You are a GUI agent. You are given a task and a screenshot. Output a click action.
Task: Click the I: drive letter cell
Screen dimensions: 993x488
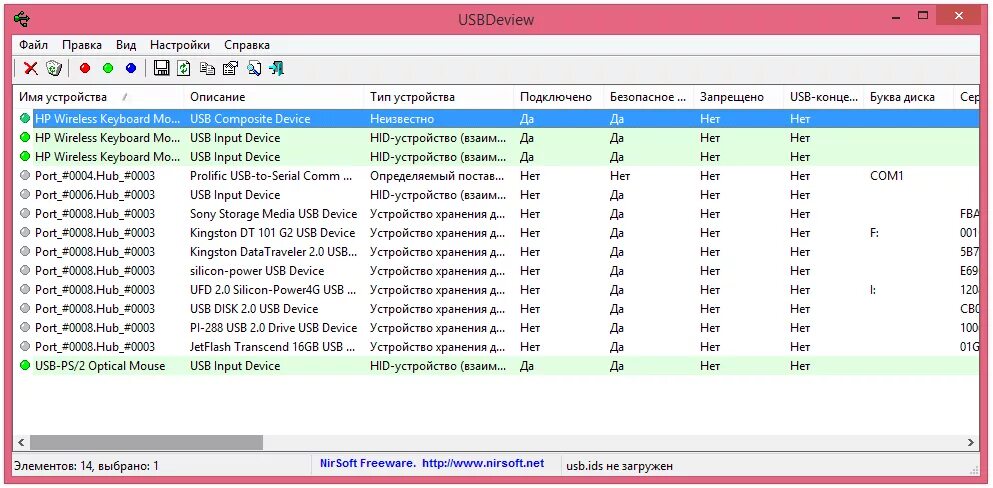point(873,289)
